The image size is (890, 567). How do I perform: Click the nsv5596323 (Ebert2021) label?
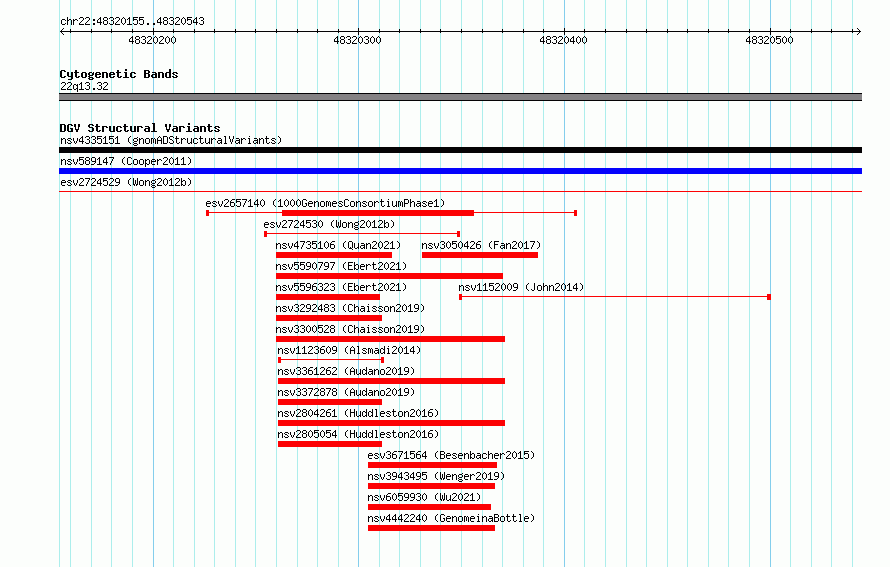[341, 287]
